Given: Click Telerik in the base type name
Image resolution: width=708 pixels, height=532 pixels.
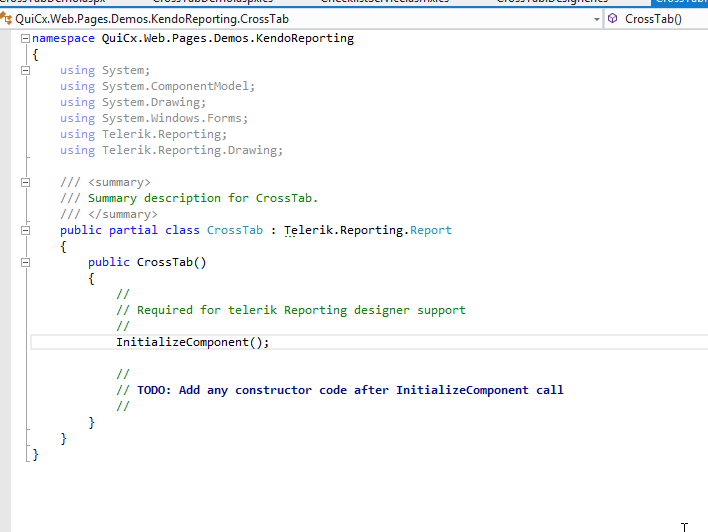Looking at the screenshot, I should pyautogui.click(x=308, y=230).
